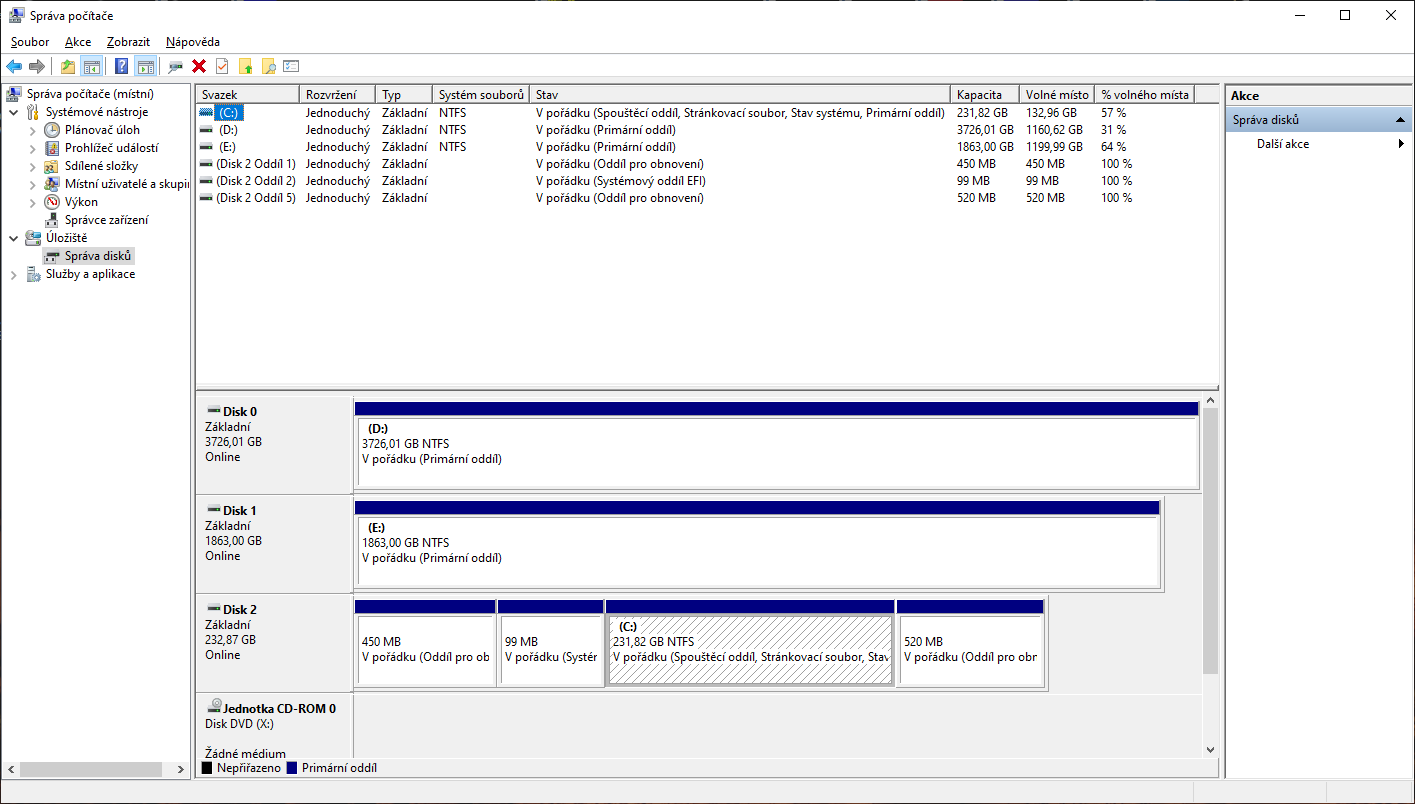Expand the Plánovač úloh node

pyautogui.click(x=33, y=130)
